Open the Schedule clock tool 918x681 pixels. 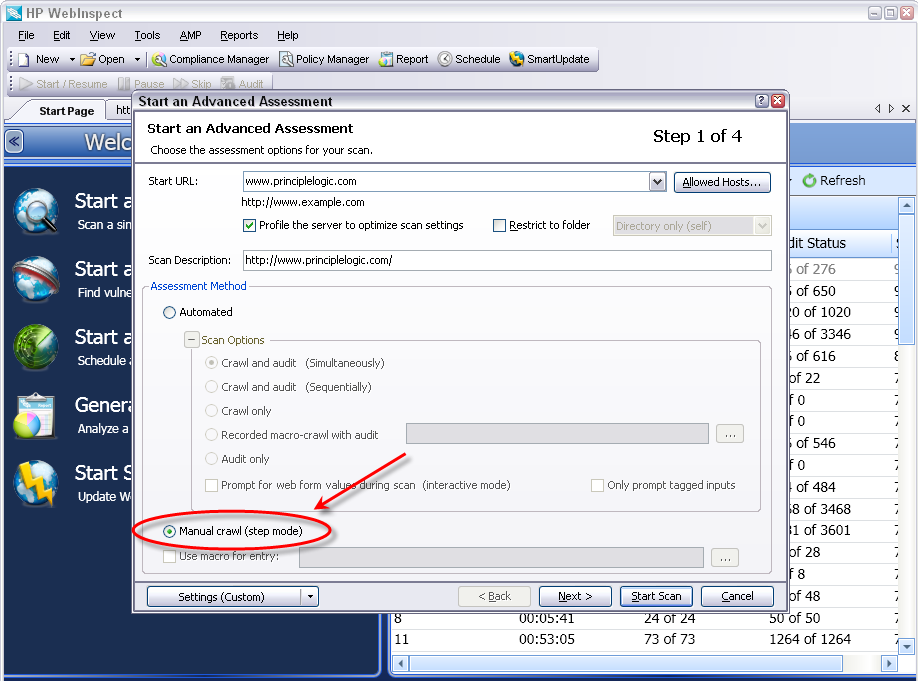(x=445, y=59)
